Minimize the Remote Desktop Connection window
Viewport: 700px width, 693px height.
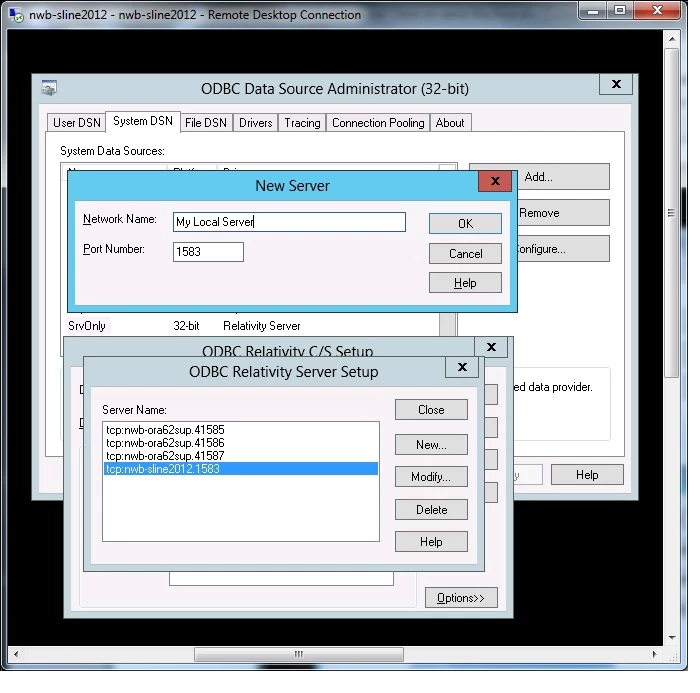[x=593, y=11]
